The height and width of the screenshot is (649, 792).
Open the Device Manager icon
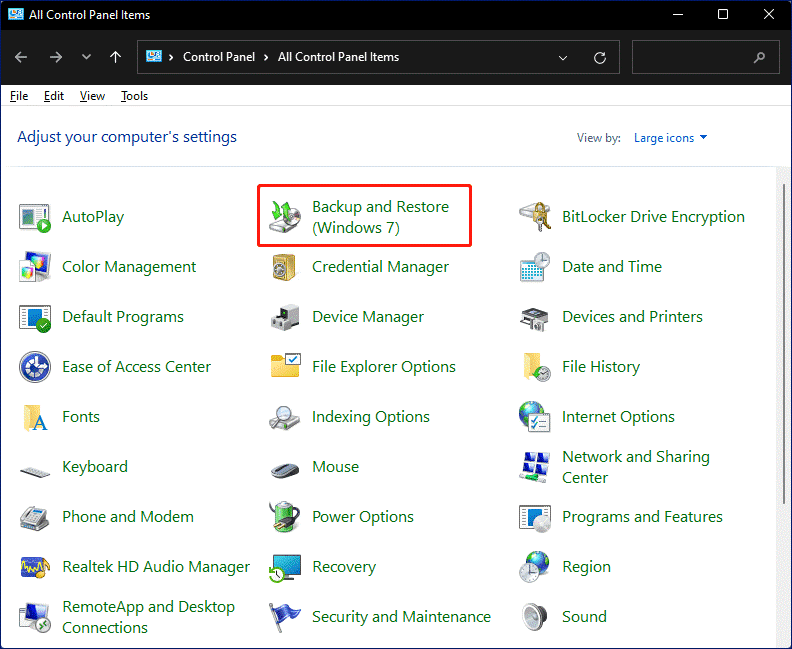tap(286, 317)
